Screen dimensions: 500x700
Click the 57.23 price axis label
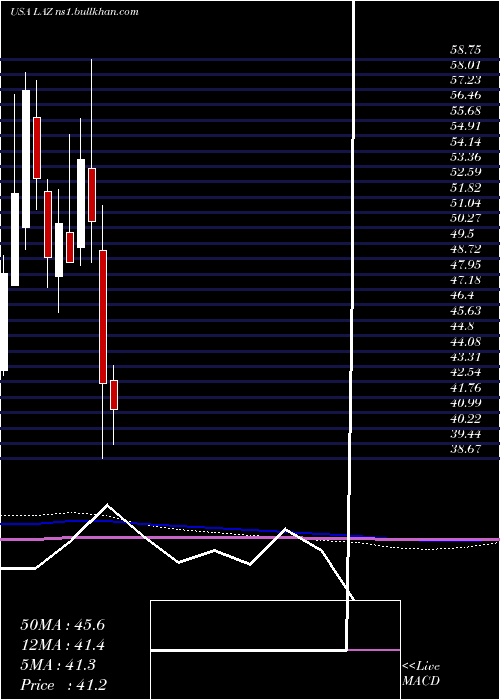[x=465, y=80]
